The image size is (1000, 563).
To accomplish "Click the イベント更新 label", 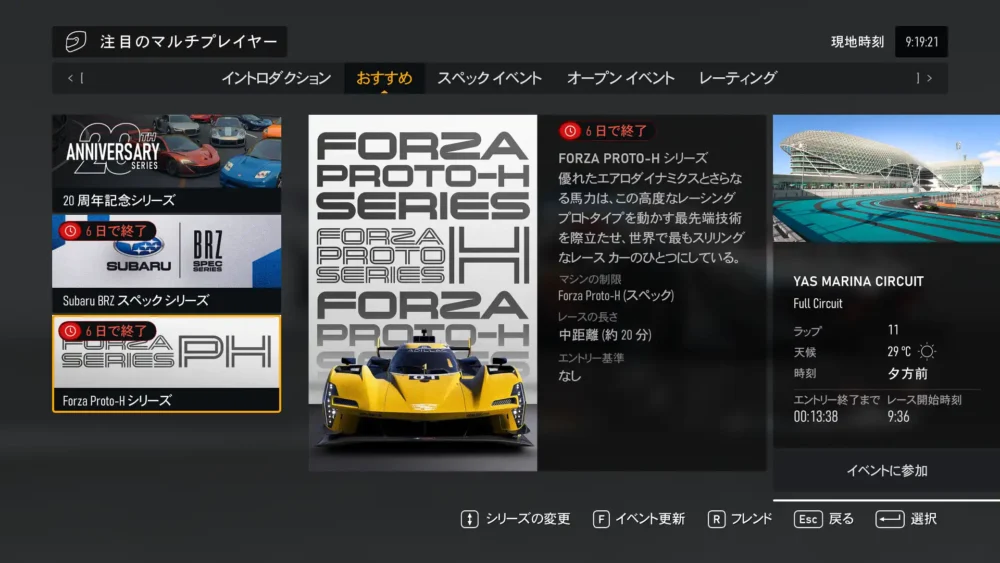I will (x=650, y=519).
